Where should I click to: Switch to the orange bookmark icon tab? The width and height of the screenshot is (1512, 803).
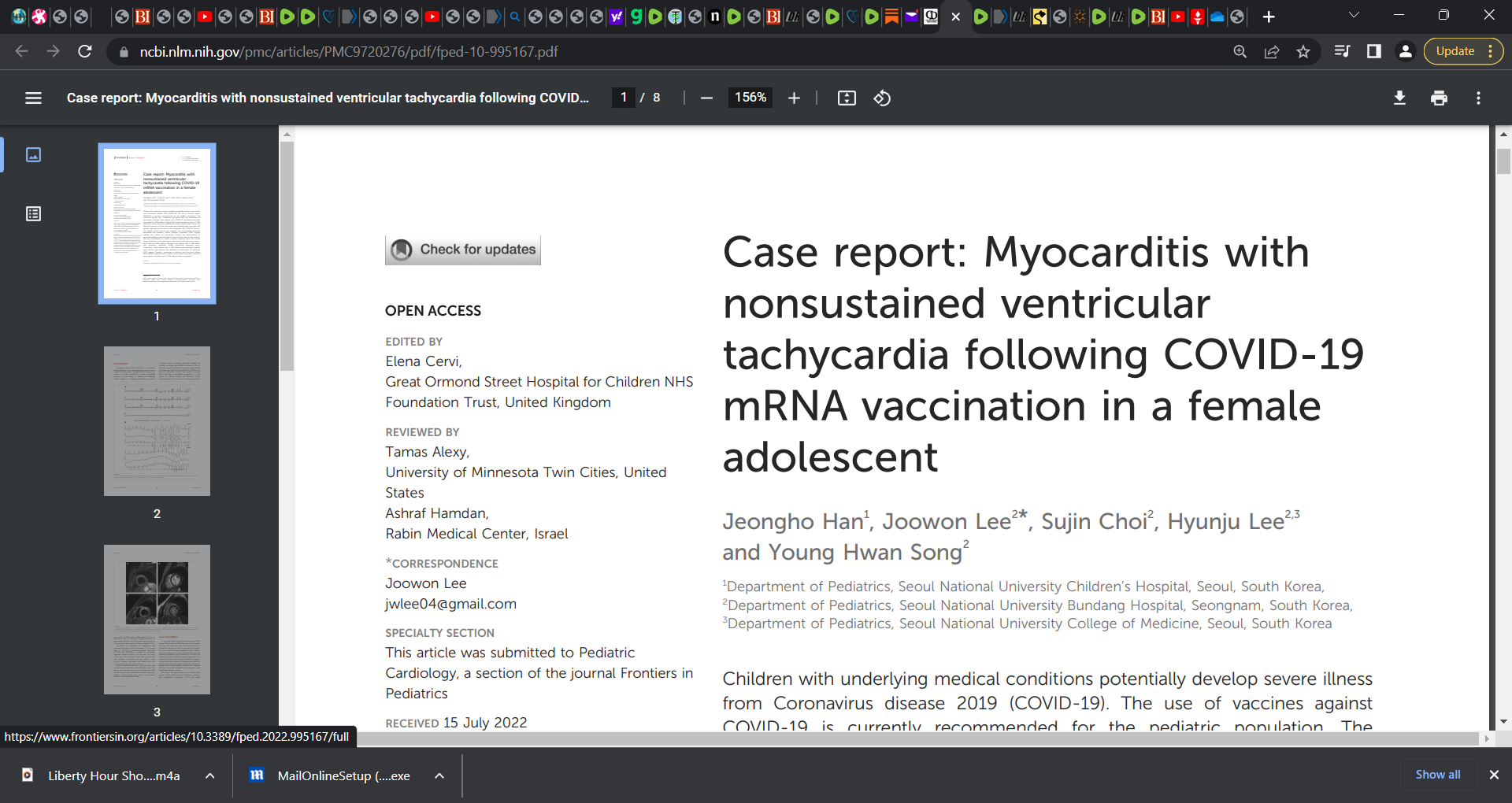tap(891, 17)
